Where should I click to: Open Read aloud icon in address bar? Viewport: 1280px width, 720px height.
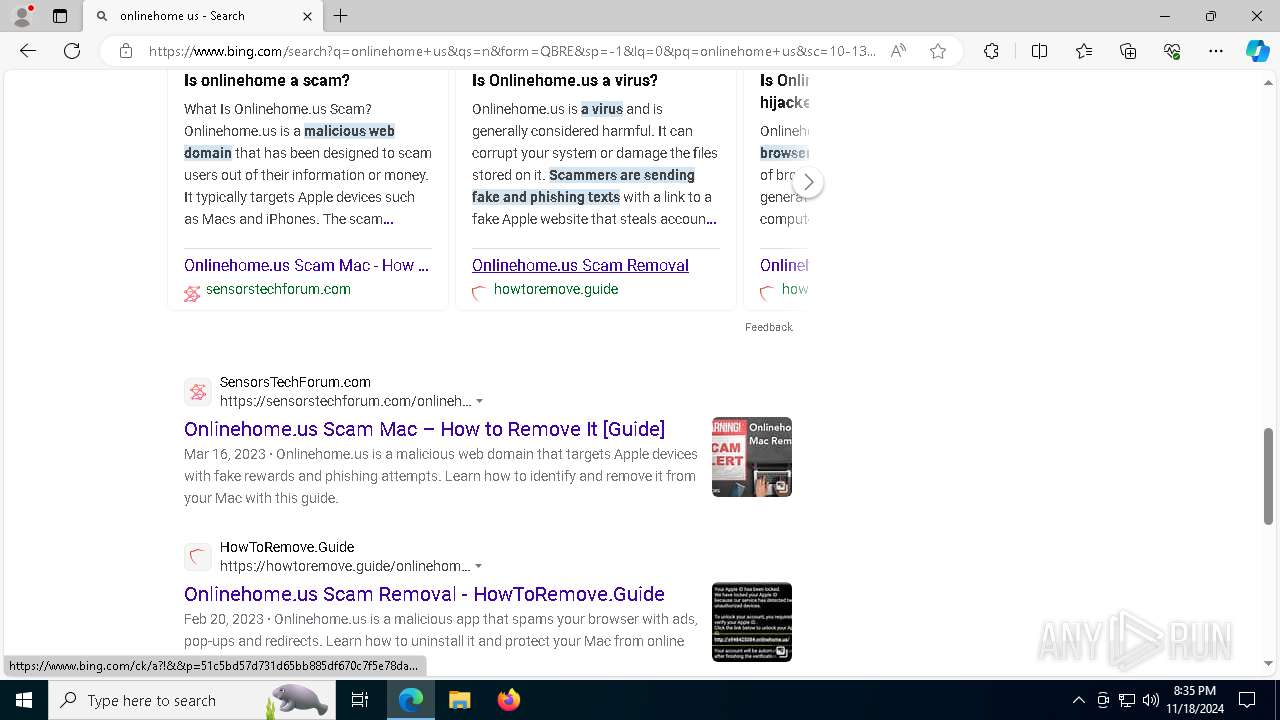pos(898,51)
